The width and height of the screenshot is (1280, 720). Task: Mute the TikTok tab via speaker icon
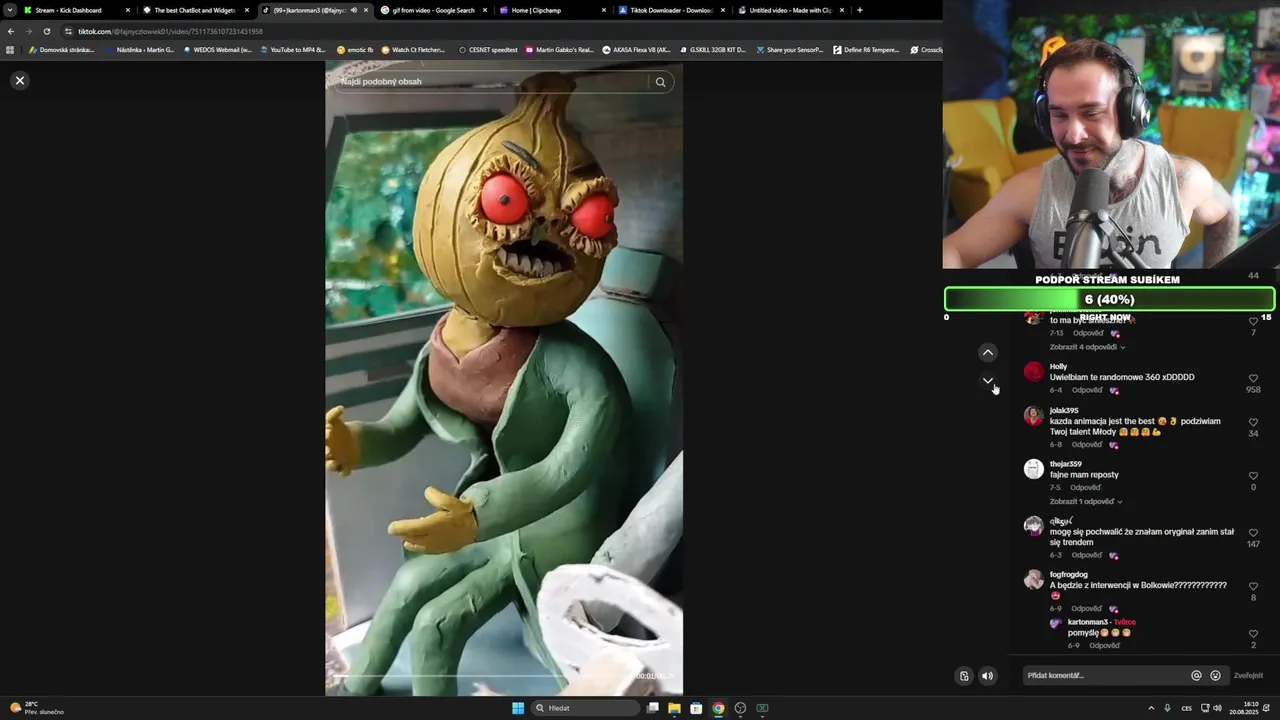pos(353,10)
